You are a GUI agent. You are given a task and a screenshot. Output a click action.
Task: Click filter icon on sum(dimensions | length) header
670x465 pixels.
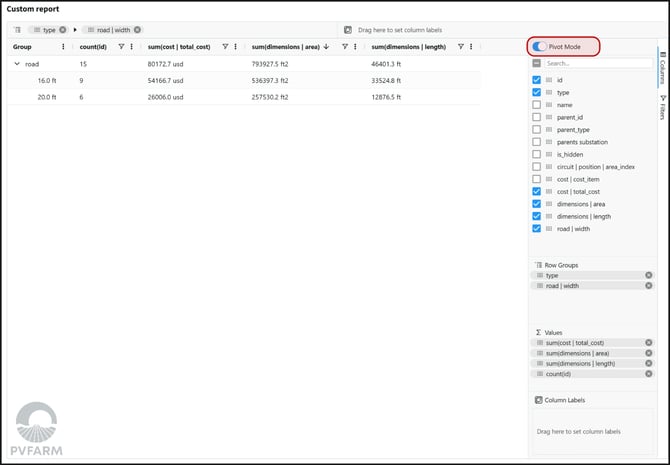(460, 47)
